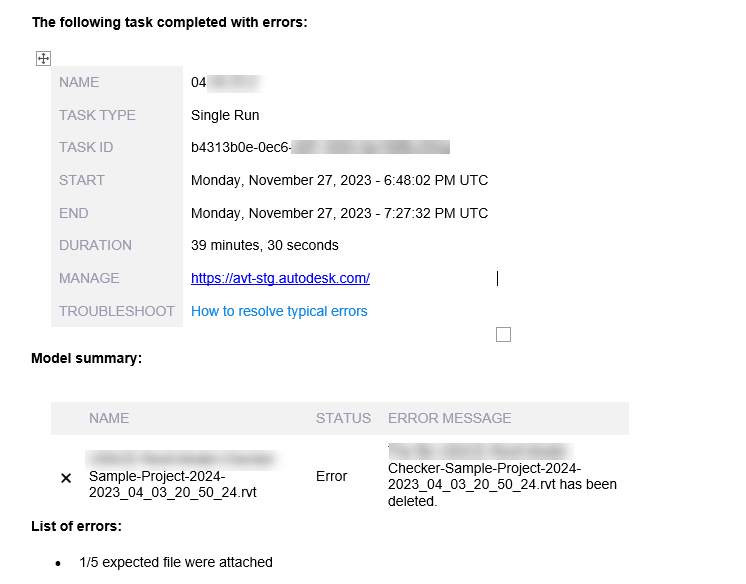Click the task ID value starting with b4313b0e
Screen dimensions: 746x584
click(240, 147)
